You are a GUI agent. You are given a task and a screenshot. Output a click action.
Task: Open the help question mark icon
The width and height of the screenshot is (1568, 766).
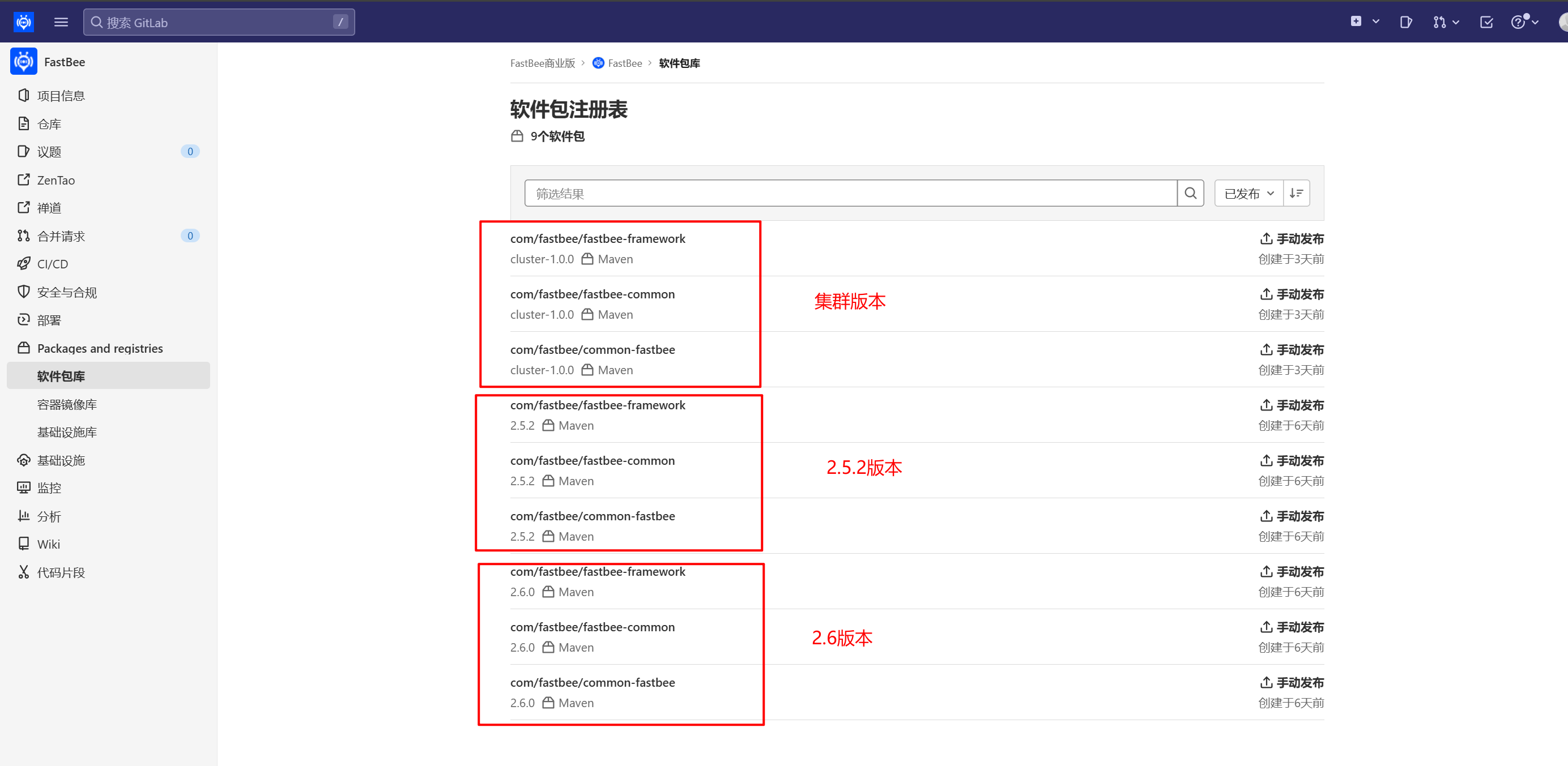point(1518,23)
